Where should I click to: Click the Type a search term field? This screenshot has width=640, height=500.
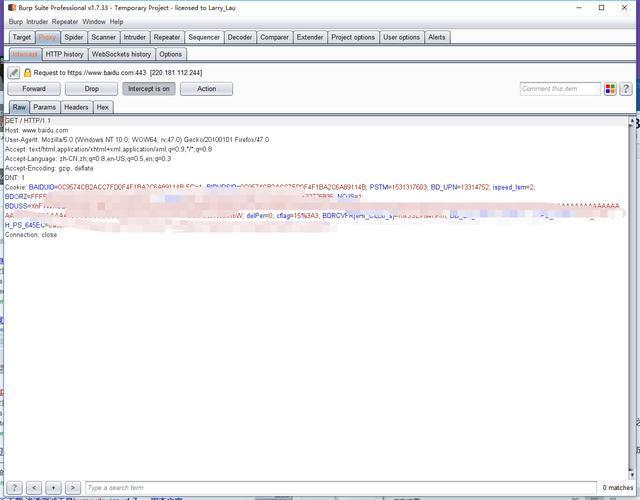341,487
